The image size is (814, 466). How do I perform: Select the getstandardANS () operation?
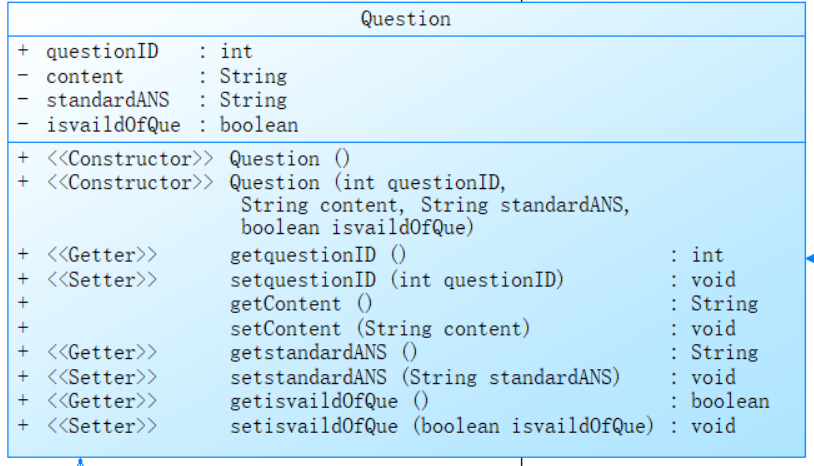(x=323, y=353)
